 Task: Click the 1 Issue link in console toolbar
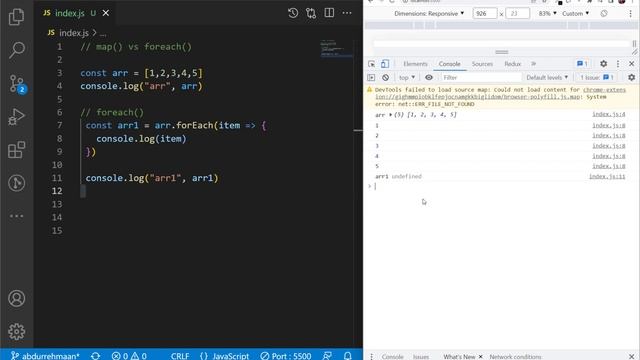597,78
